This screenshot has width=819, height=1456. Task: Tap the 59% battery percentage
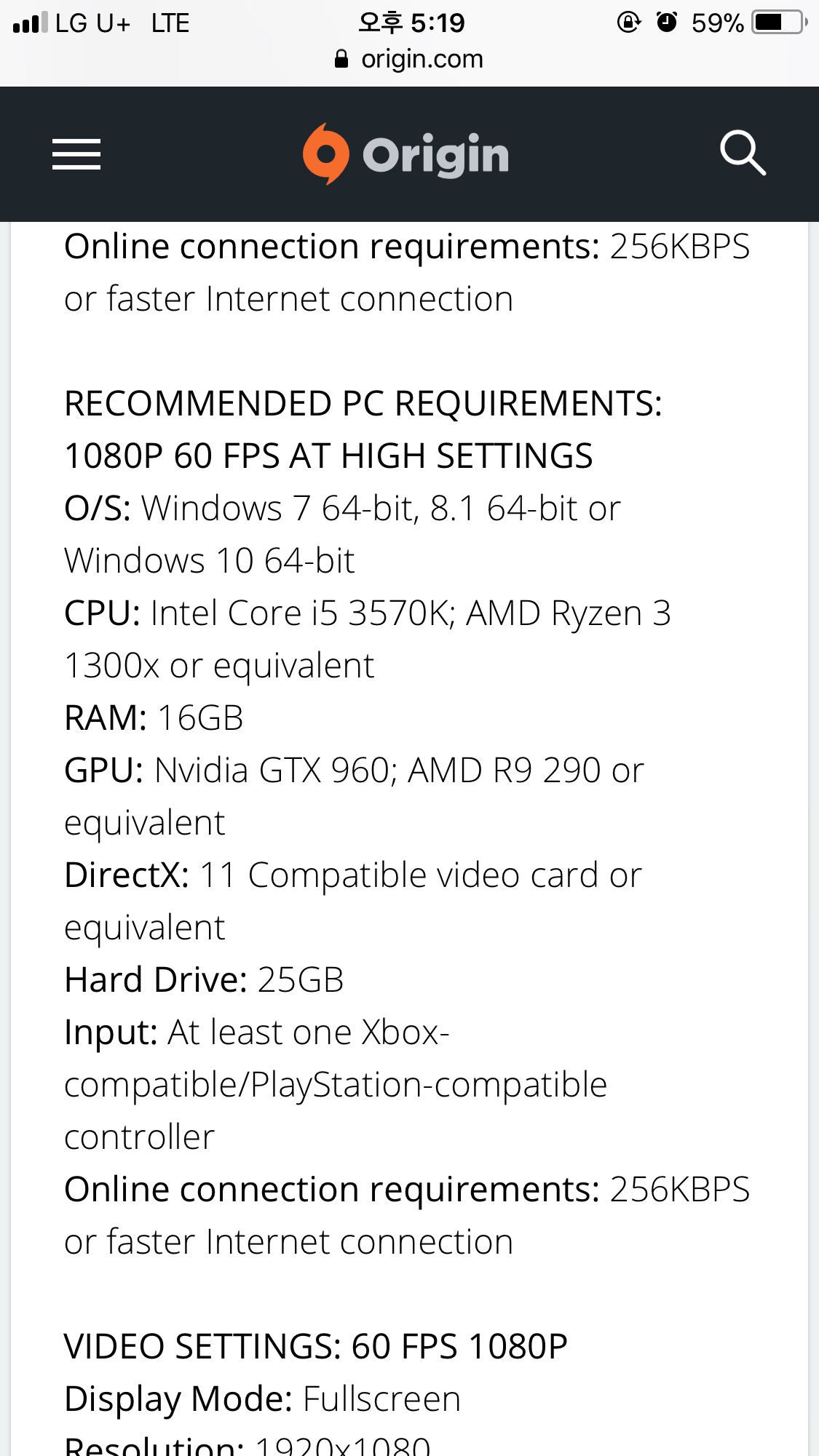[x=717, y=23]
